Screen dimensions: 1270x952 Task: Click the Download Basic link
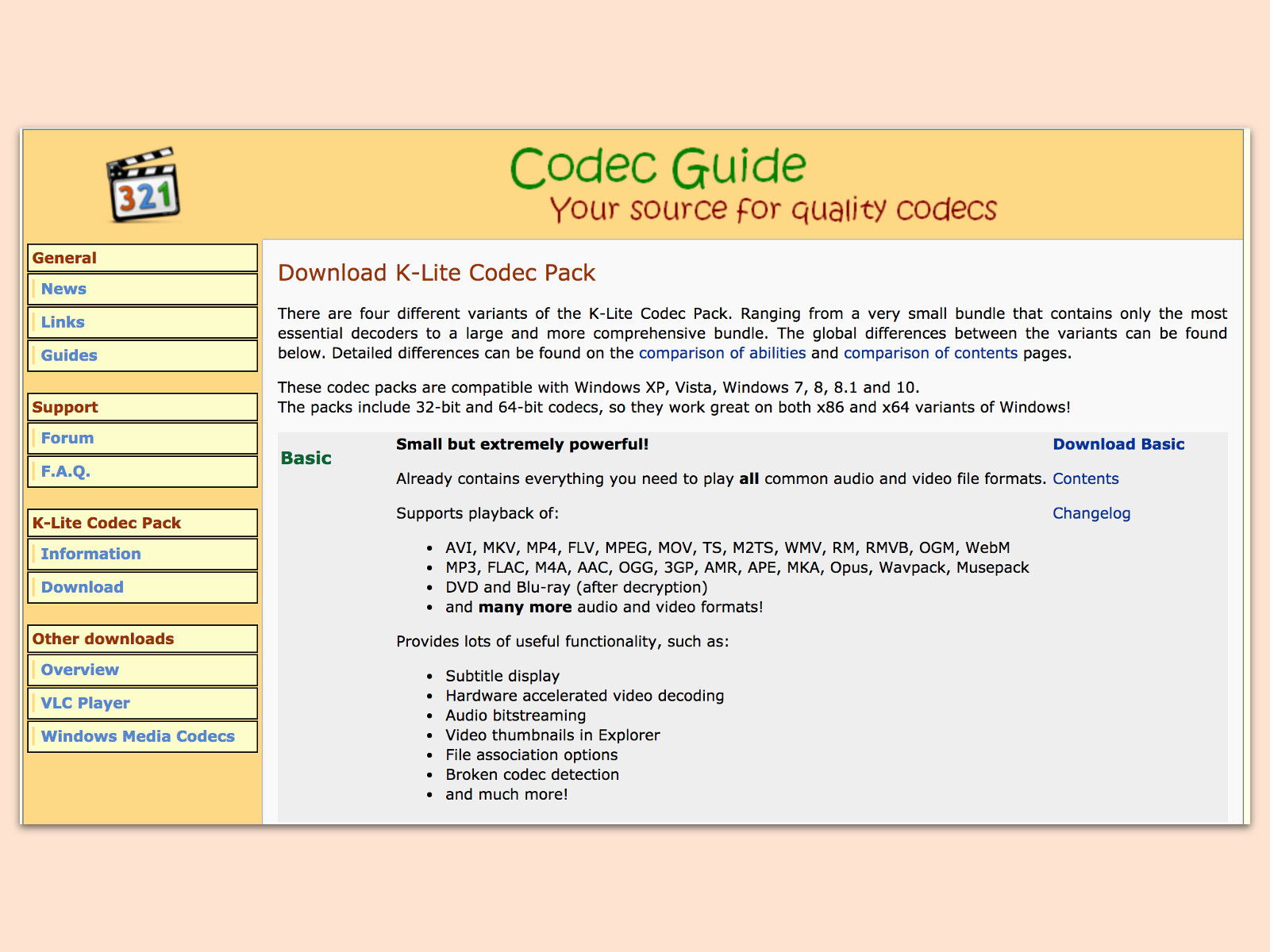[1118, 444]
